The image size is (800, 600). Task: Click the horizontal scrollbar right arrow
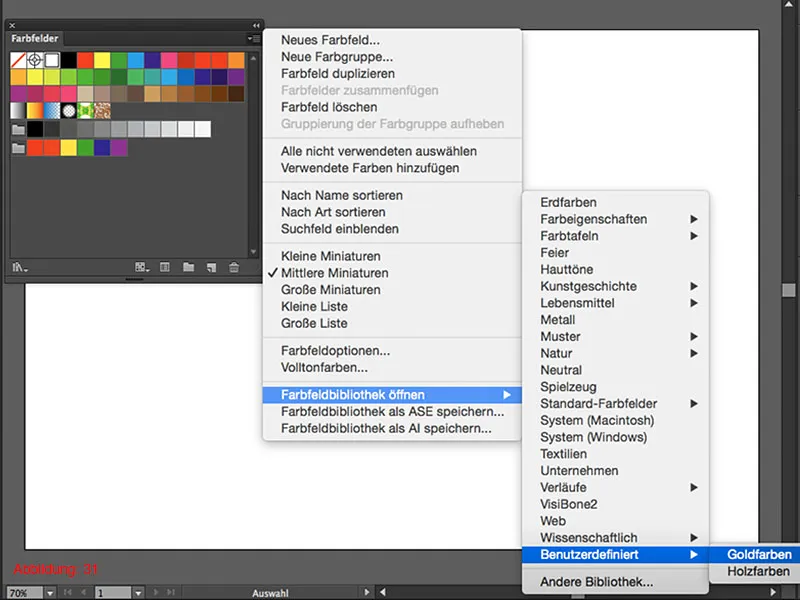coord(773,592)
